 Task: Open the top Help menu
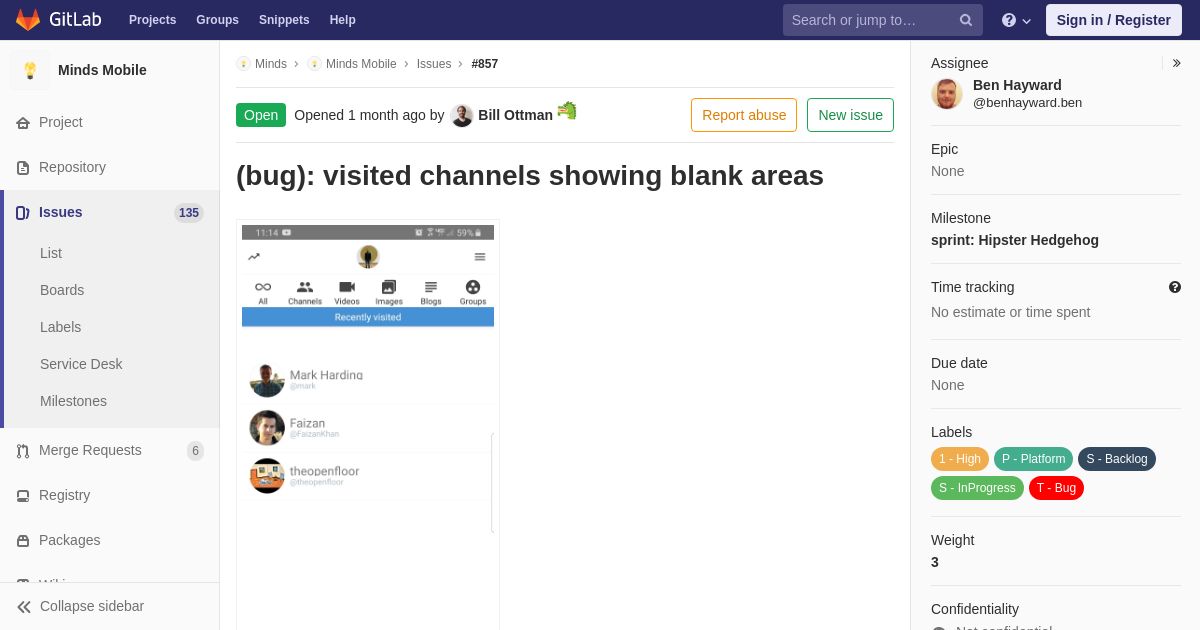coord(343,20)
